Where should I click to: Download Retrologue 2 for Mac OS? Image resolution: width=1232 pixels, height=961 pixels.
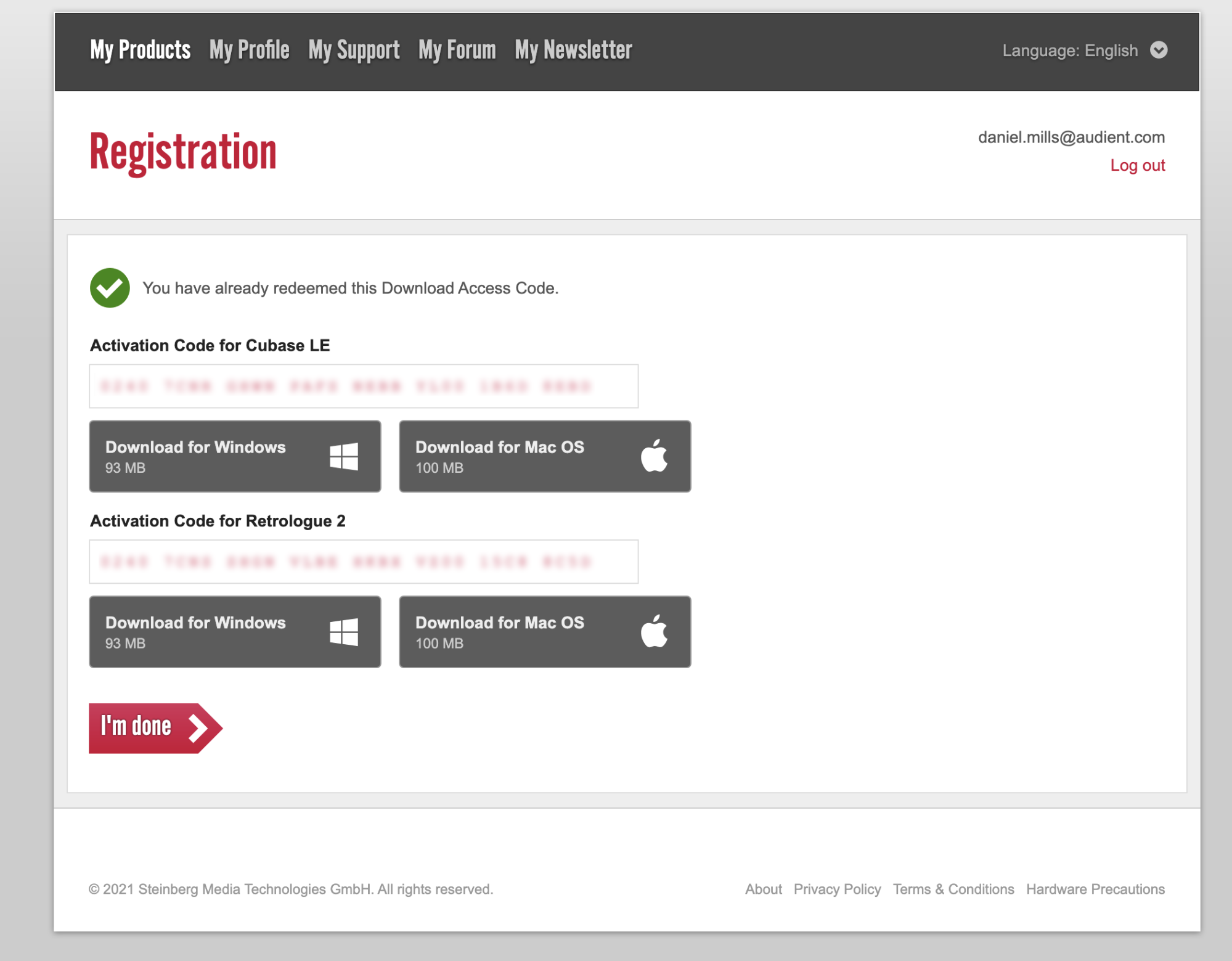coord(545,632)
